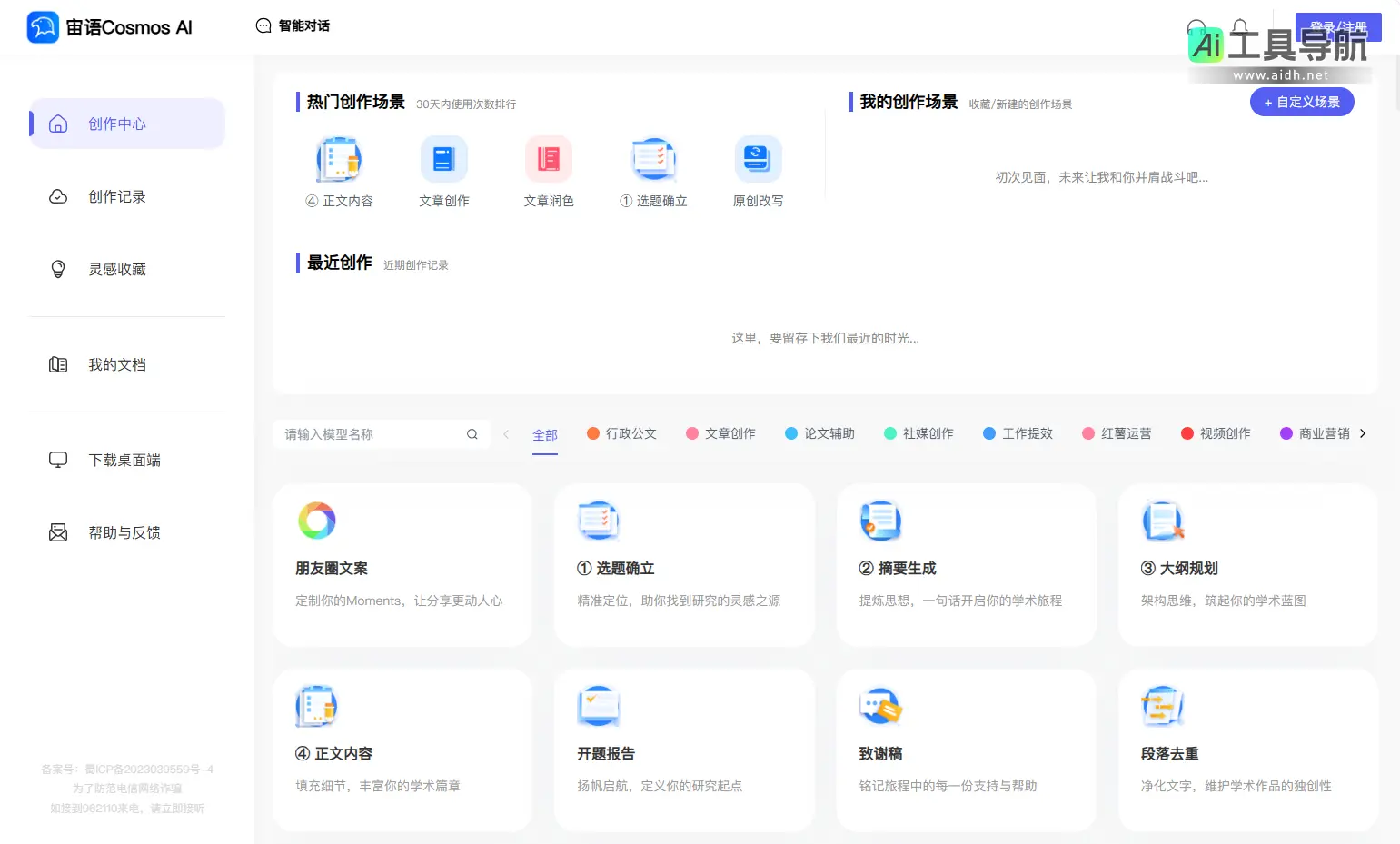1400x844 pixels.
Task: Switch to the 论文辅助 category tab
Action: (x=820, y=433)
